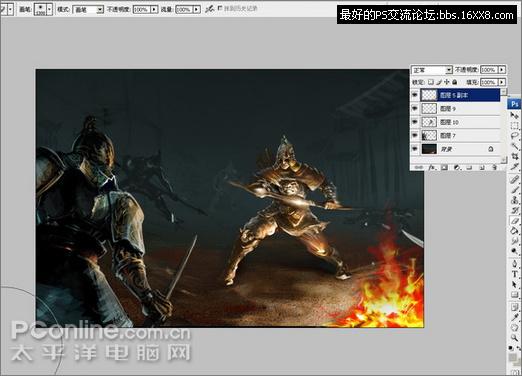Click Layers panel scrollbar down arrow
522x376 pixels.
click(x=504, y=160)
